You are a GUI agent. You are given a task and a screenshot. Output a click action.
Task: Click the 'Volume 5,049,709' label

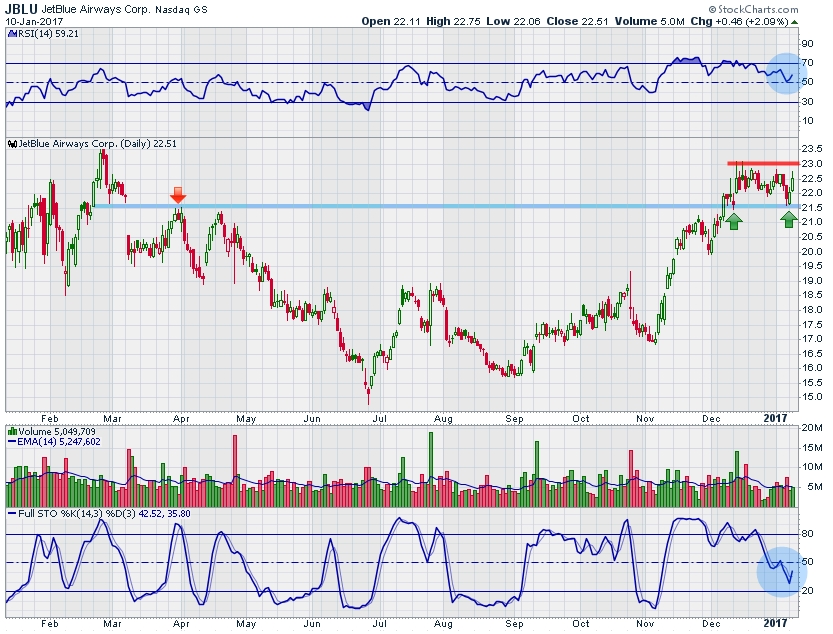click(x=57, y=432)
